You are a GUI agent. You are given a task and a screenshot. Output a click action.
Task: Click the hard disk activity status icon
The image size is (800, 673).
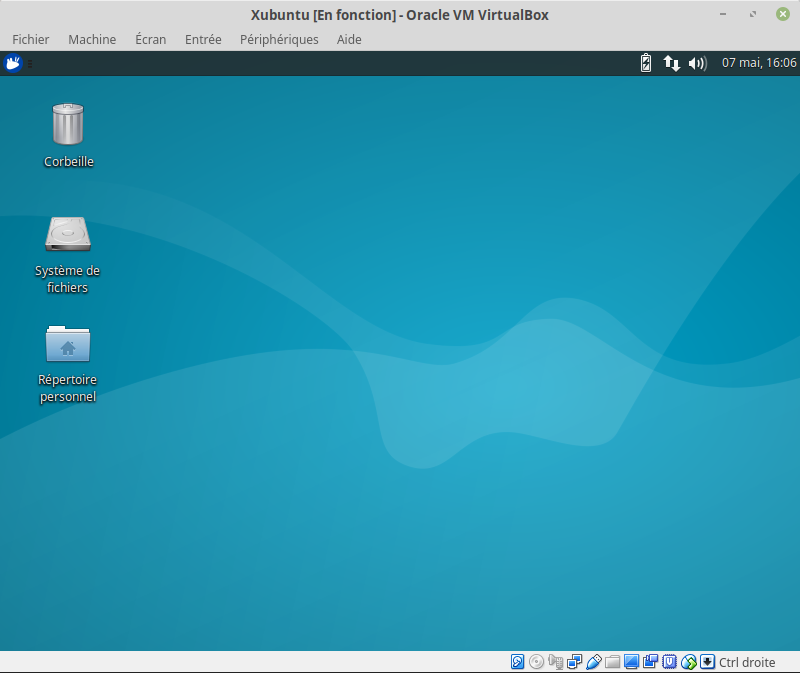[x=518, y=662]
